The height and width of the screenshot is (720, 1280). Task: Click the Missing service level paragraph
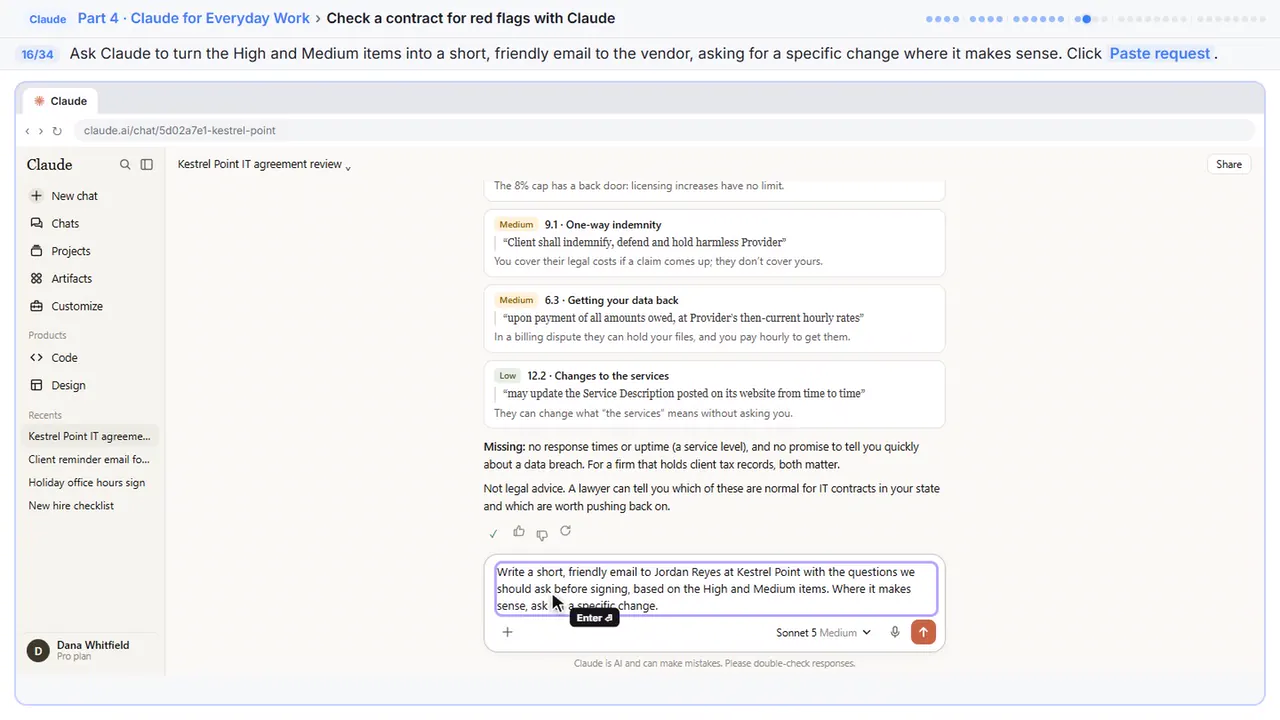pos(702,456)
